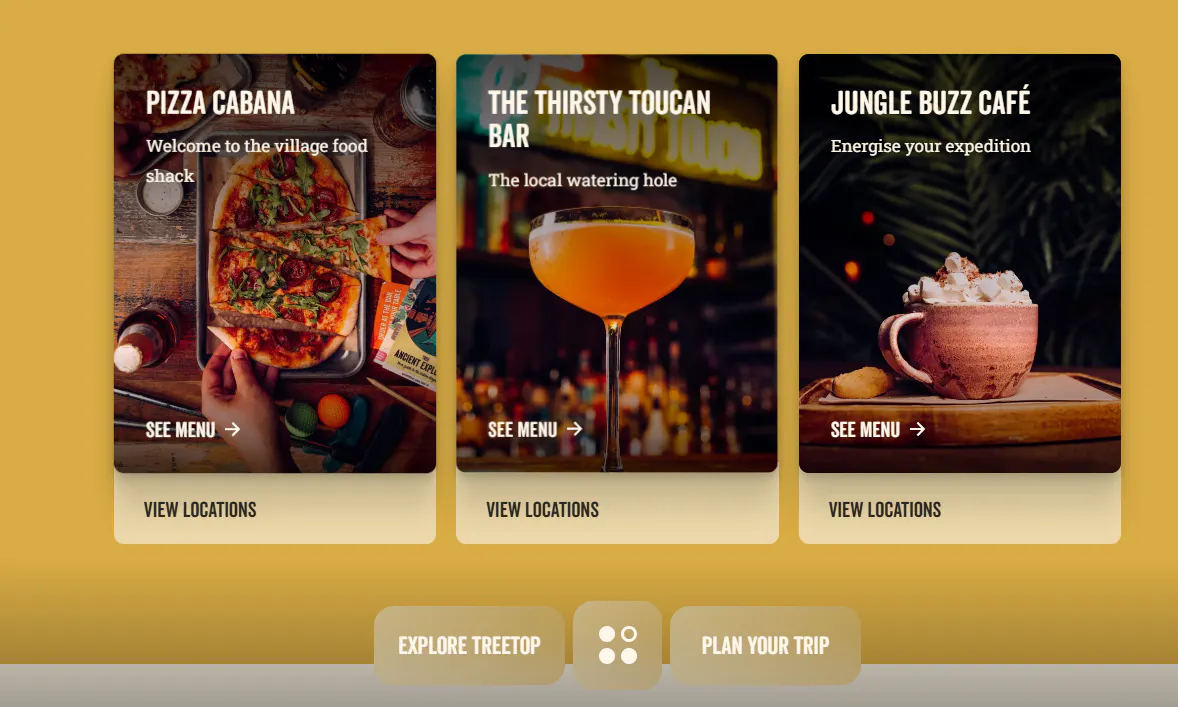This screenshot has height=707, width=1178.
Task: Expand View Locations under Jungle Buzz Café
Action: (x=884, y=509)
